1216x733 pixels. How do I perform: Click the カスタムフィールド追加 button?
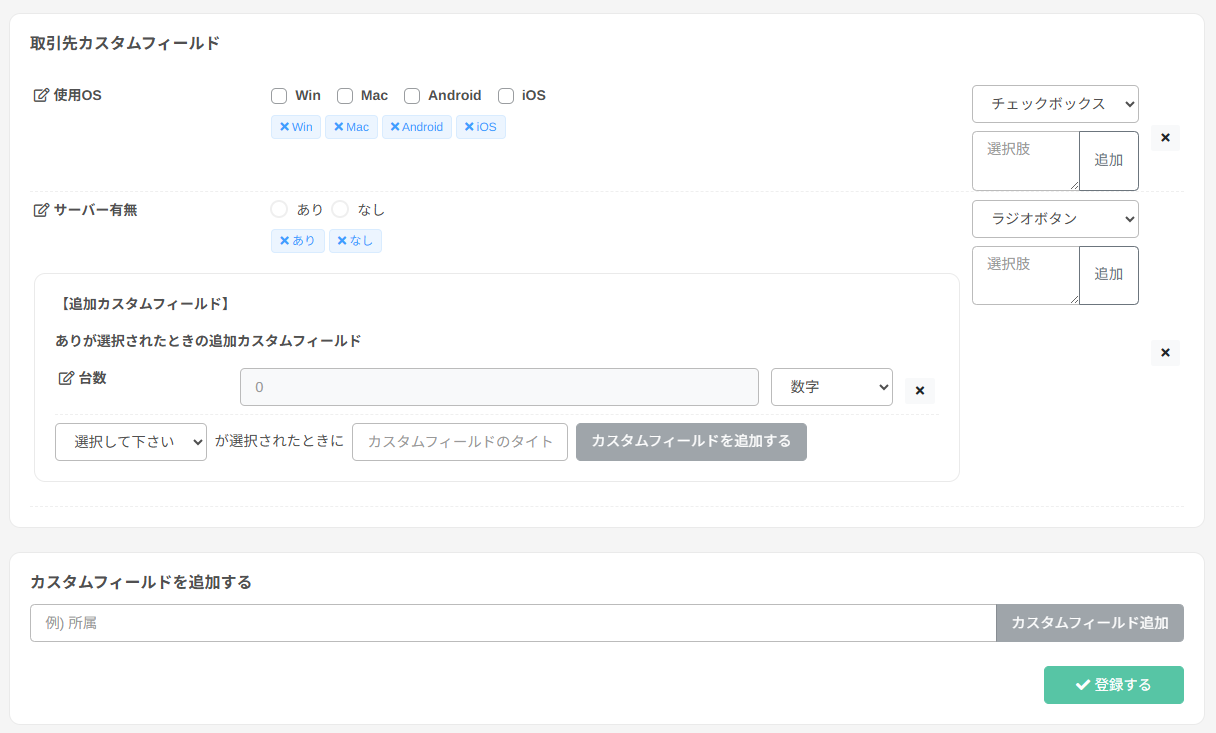coord(1090,623)
